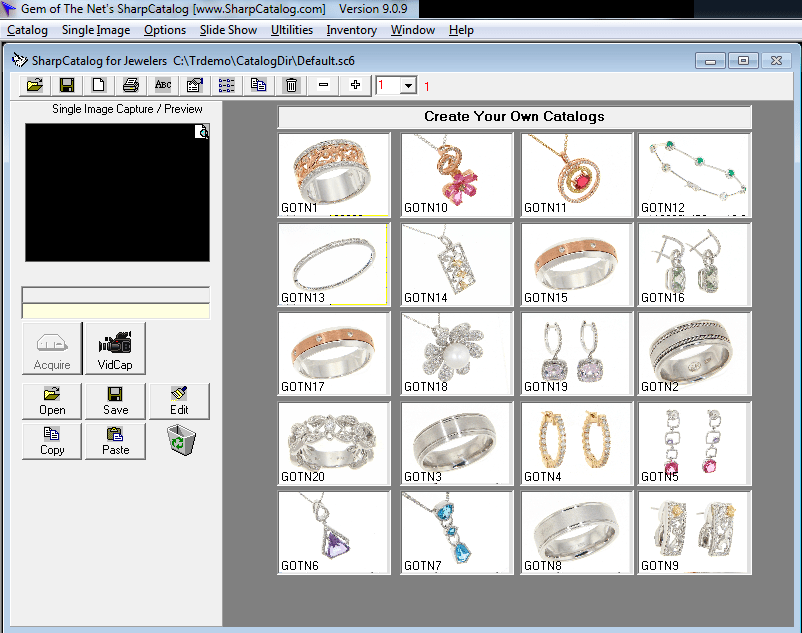The width and height of the screenshot is (802, 633).
Task: Delete selected item with the trash toolbar icon
Action: (291, 85)
